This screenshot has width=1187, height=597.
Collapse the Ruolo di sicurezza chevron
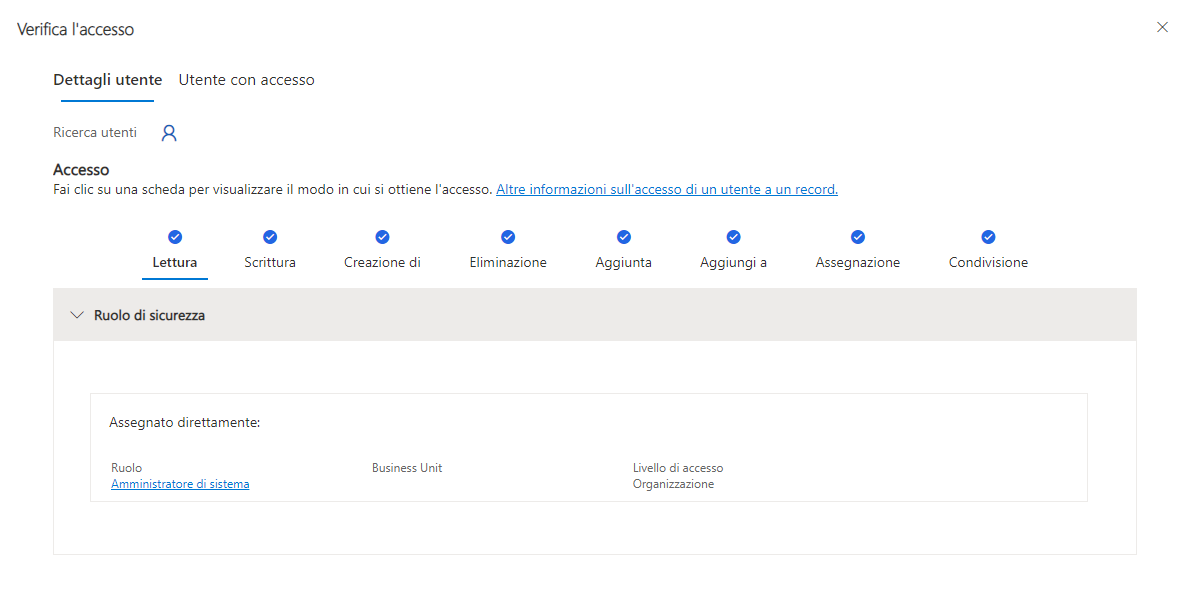(77, 315)
